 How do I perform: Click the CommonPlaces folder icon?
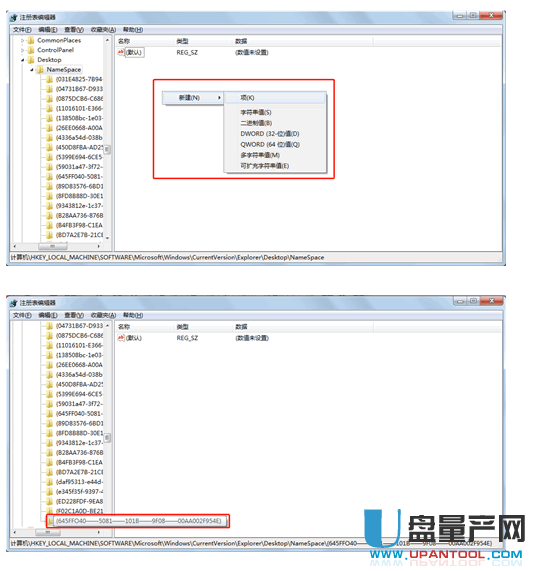click(x=31, y=40)
